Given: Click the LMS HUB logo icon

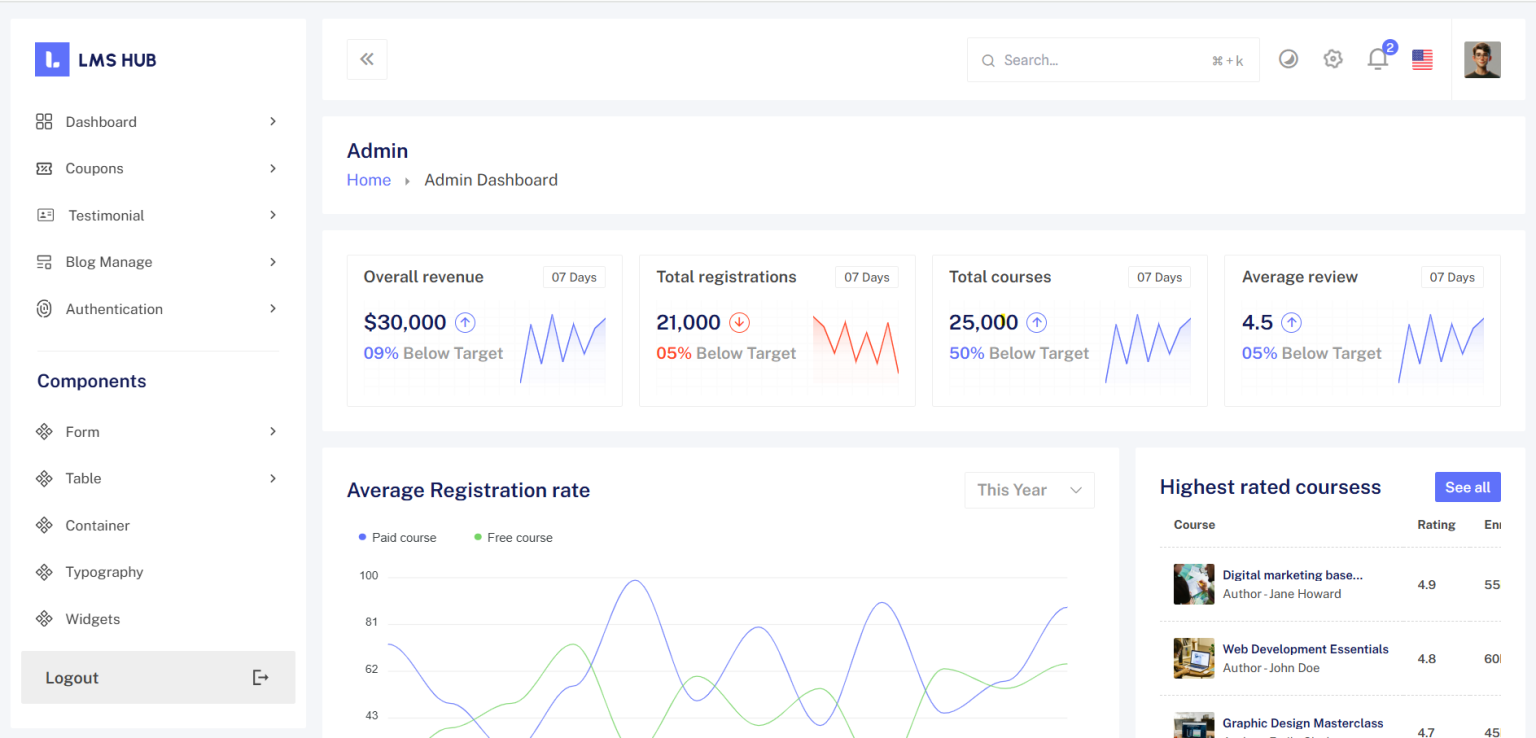Looking at the screenshot, I should pos(52,59).
